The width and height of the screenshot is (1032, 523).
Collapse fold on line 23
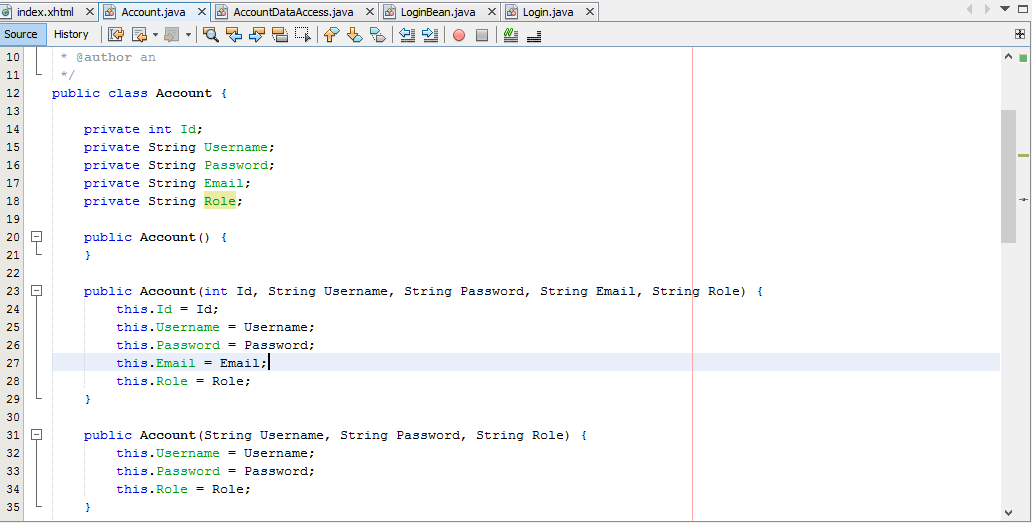point(37,290)
